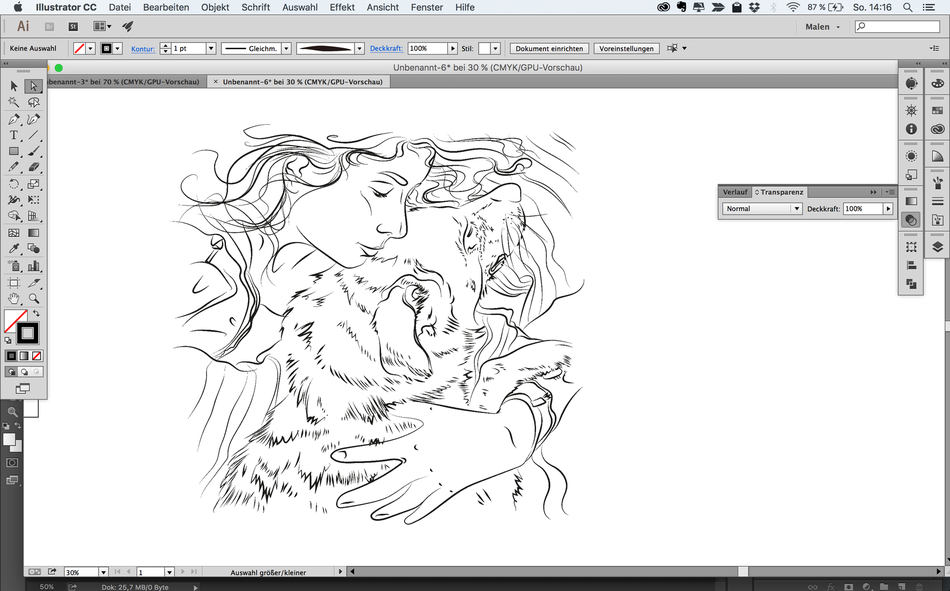Image resolution: width=950 pixels, height=591 pixels.
Task: Select the Direct Selection tool
Action: pyautogui.click(x=33, y=86)
